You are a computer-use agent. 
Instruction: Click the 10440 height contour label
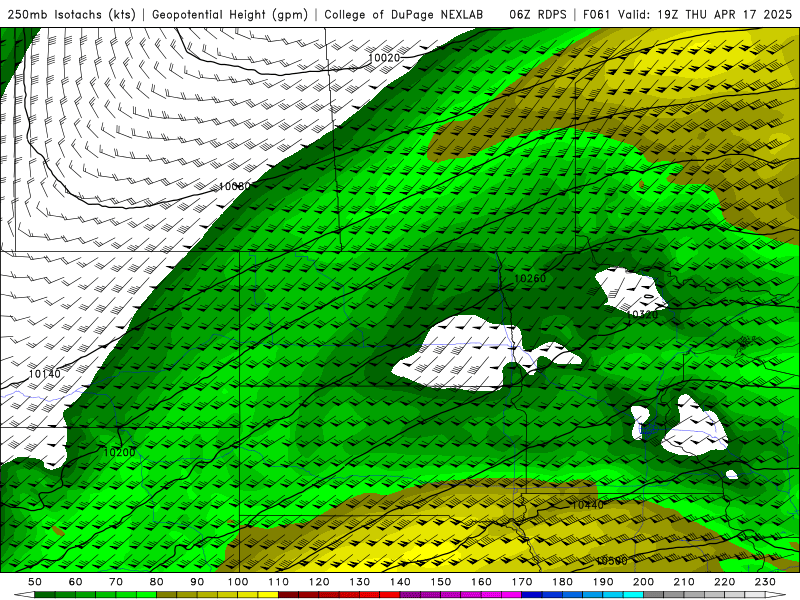click(587, 505)
